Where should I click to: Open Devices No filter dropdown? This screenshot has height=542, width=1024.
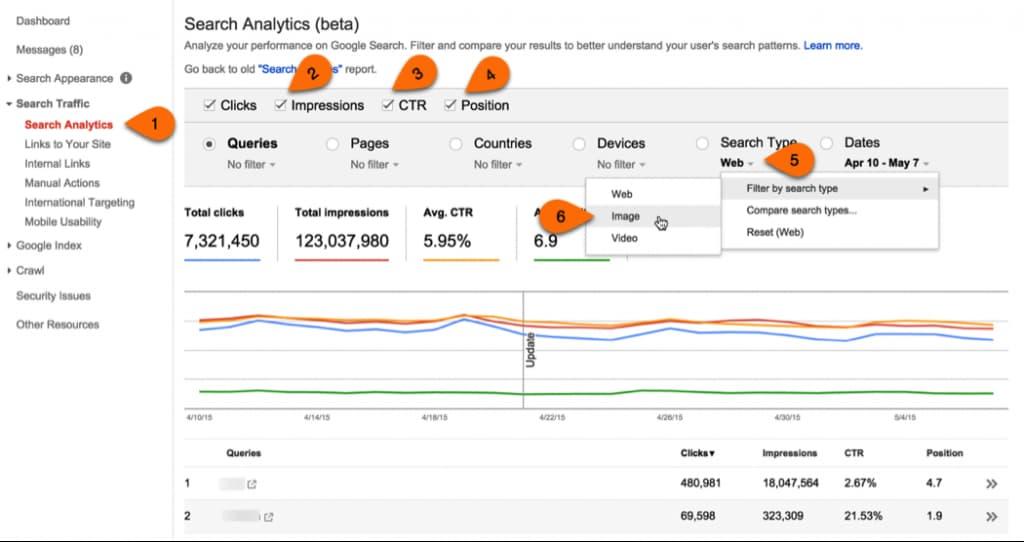(x=621, y=165)
